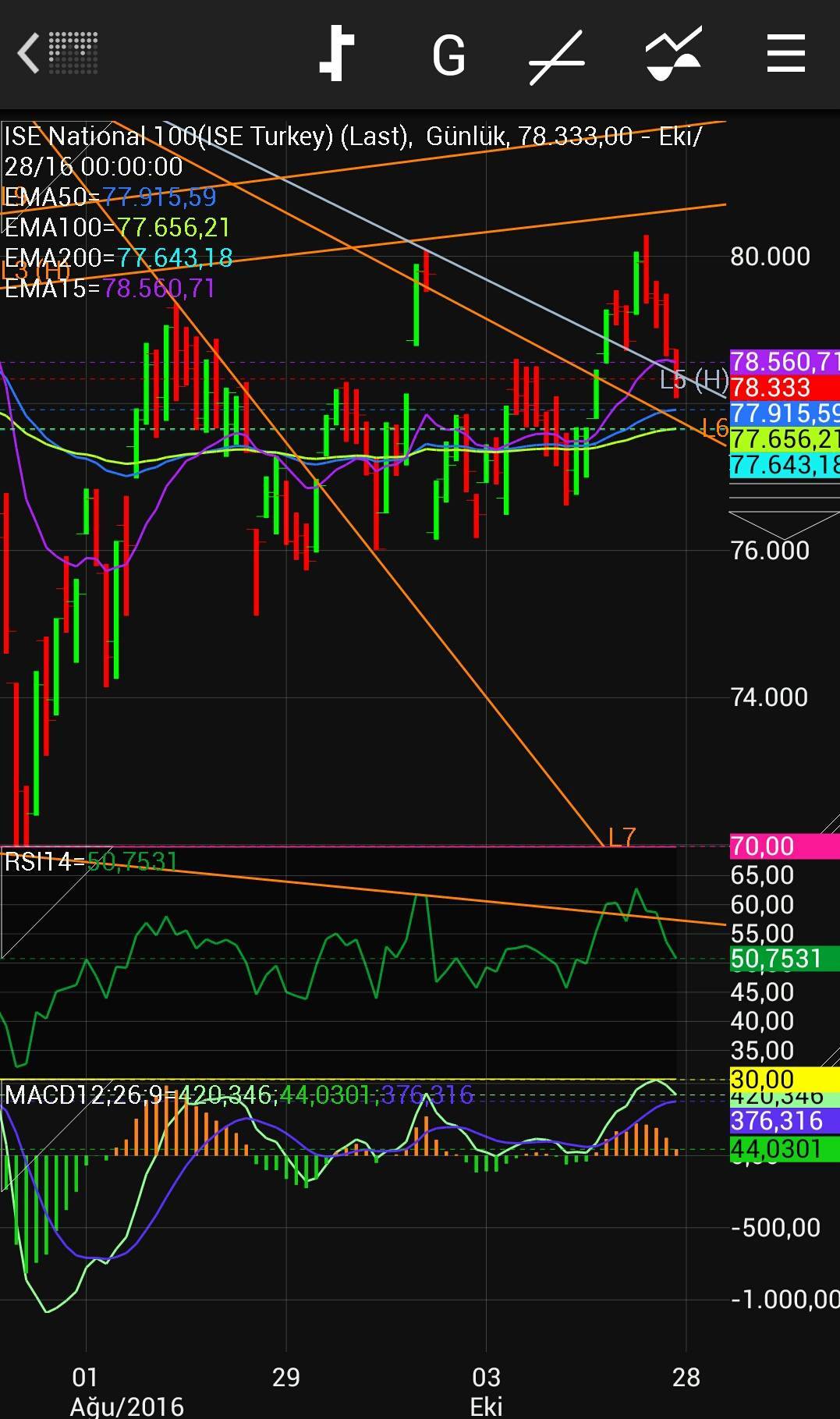Select the L5 (H) trend line label
This screenshot has height=1419, width=840.
pyautogui.click(x=693, y=380)
